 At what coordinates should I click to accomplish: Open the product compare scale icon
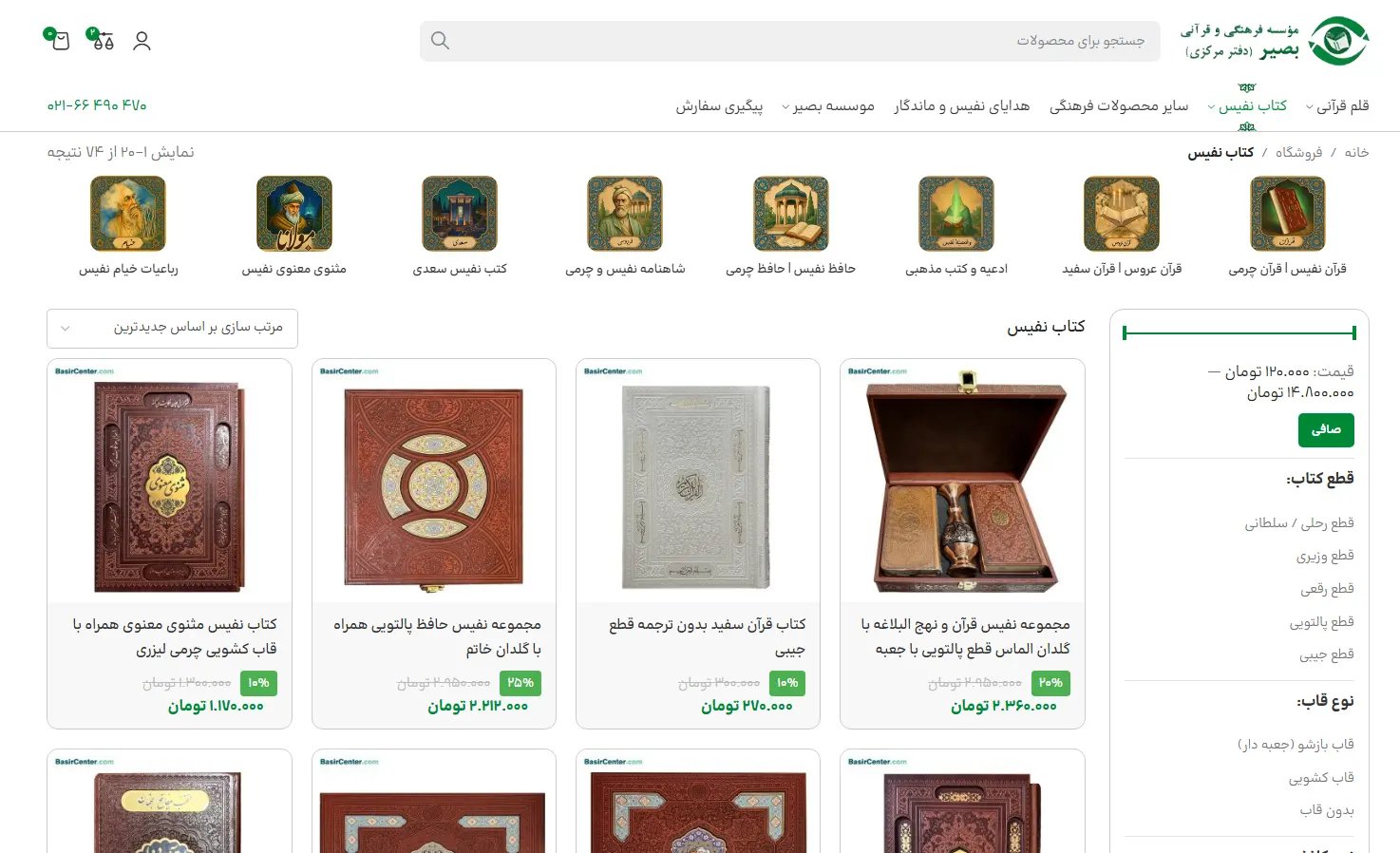[103, 41]
